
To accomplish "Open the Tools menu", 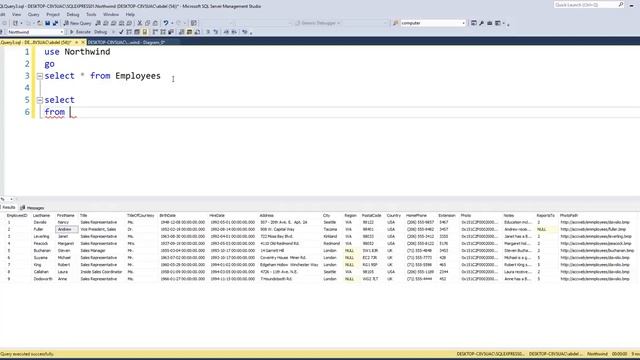I will 91,14.
